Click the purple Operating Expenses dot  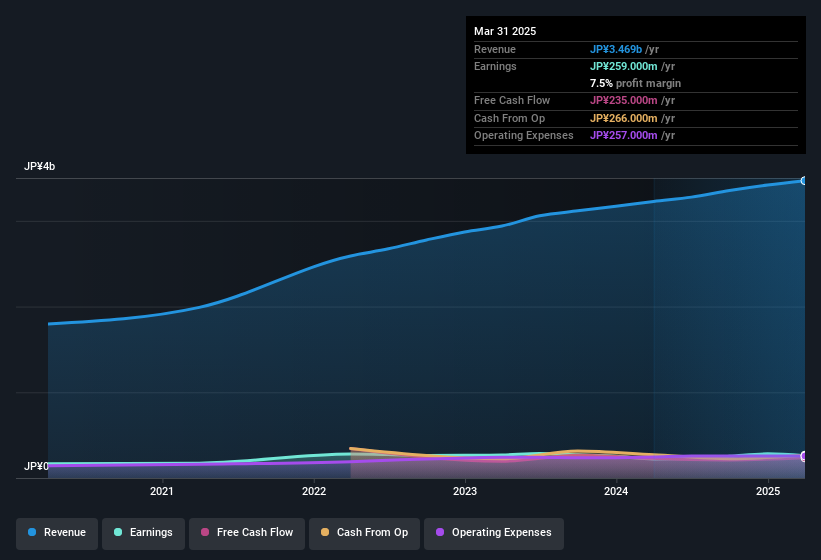[440, 532]
